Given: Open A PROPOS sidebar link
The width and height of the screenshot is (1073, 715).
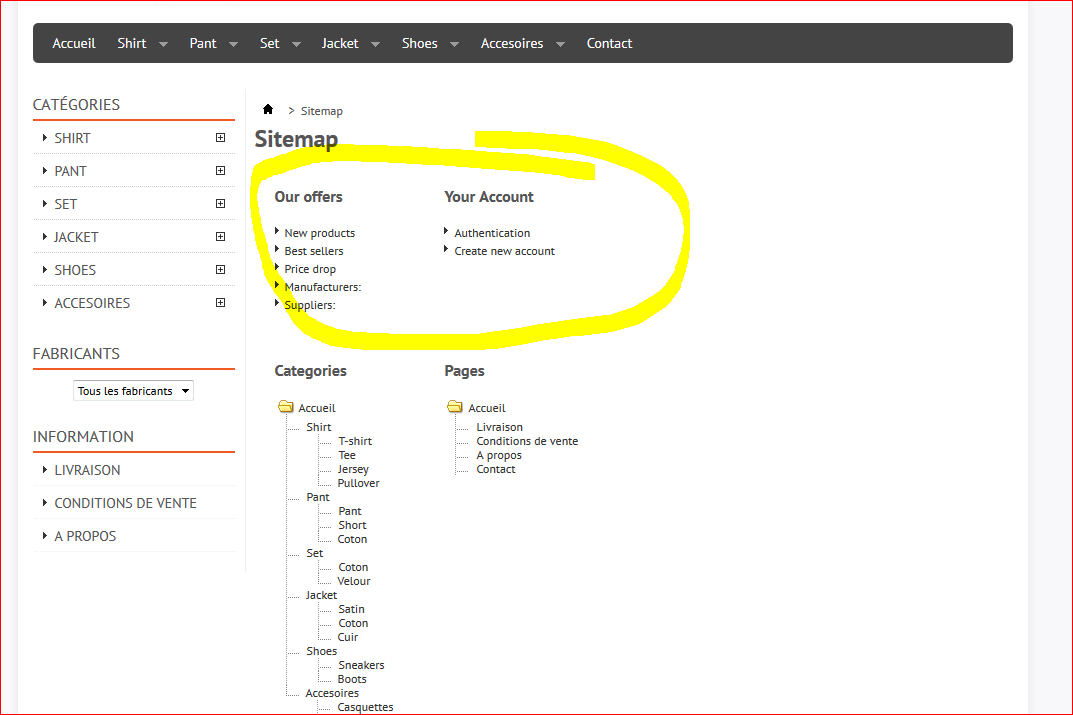Looking at the screenshot, I should (86, 536).
